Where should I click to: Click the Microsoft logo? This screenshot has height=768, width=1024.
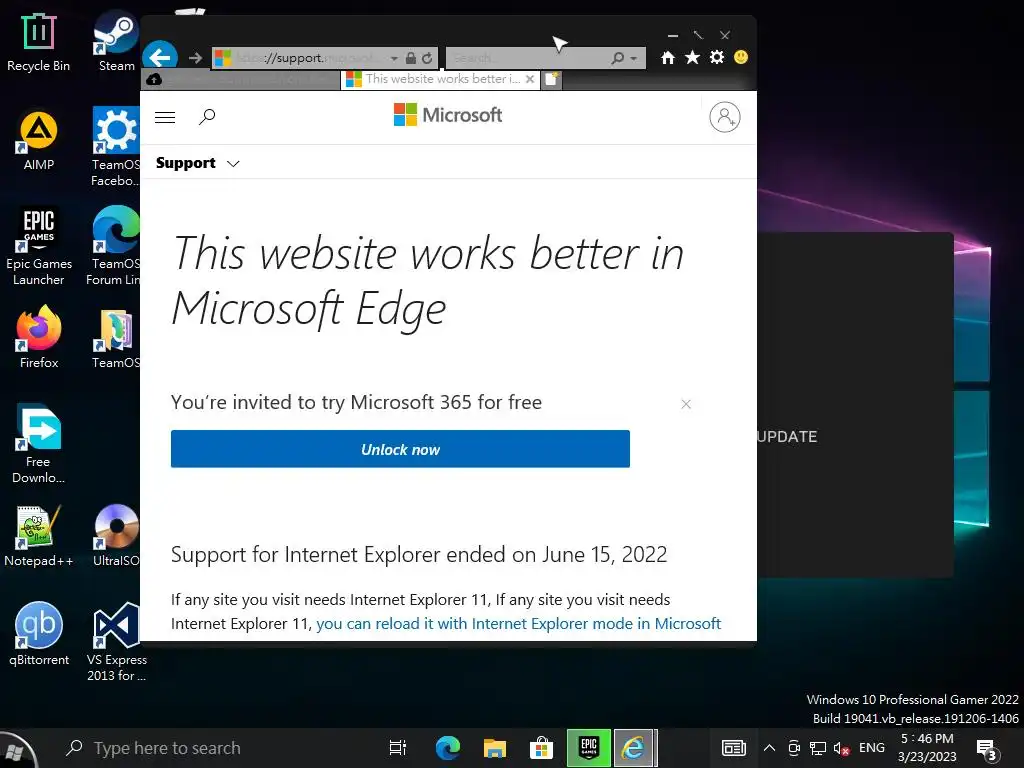pos(448,115)
